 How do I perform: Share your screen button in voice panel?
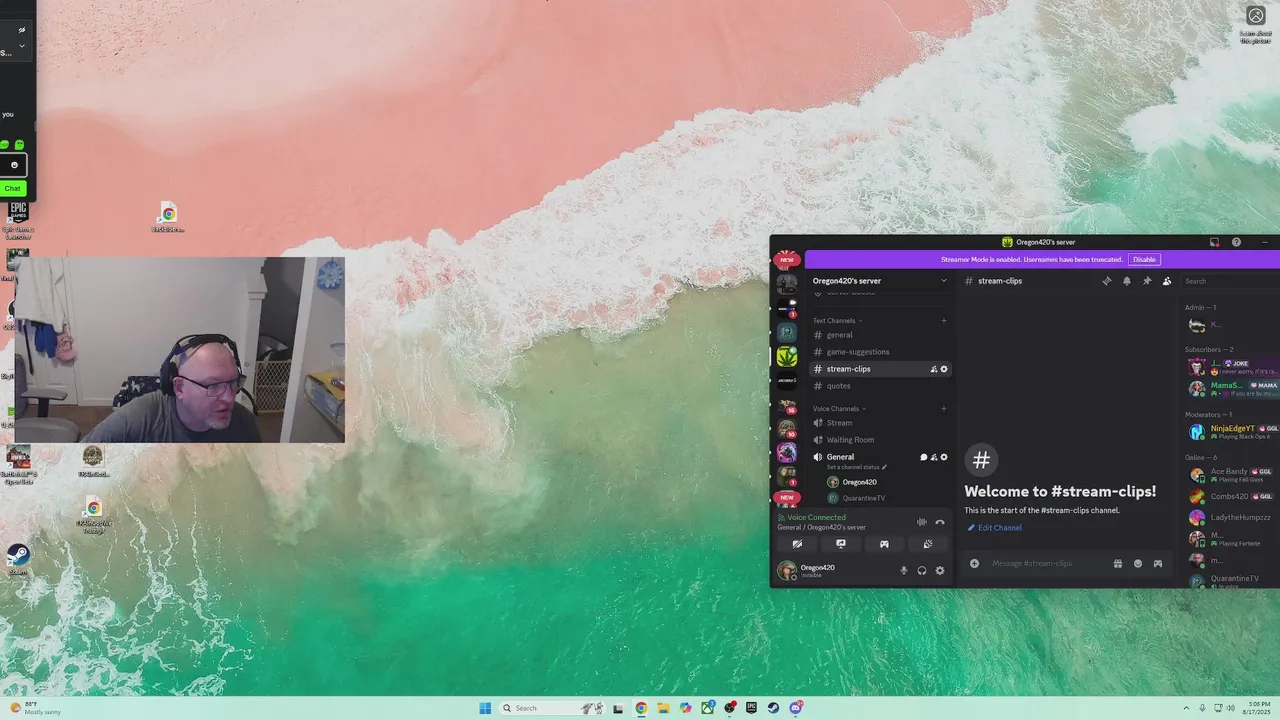(841, 544)
